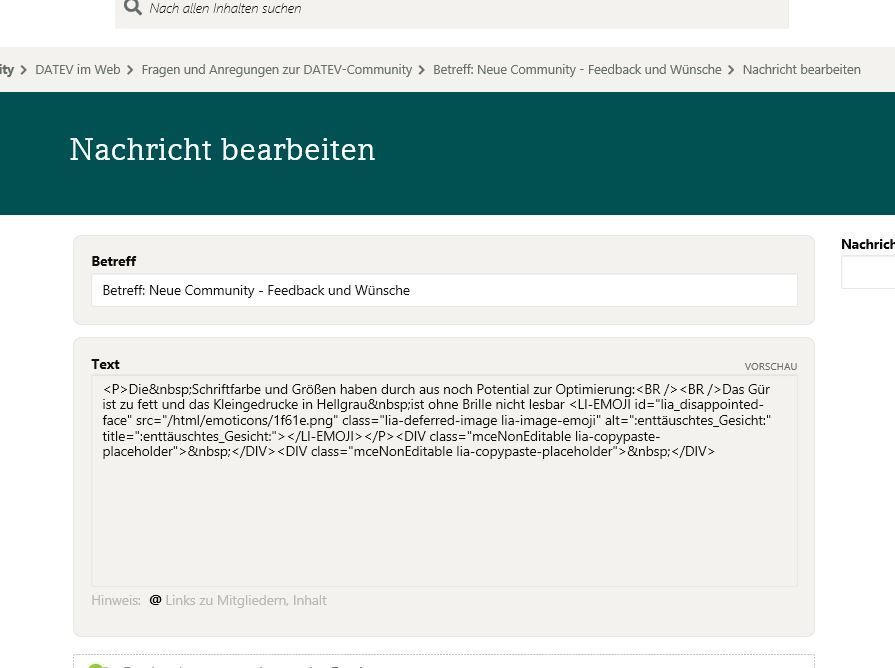This screenshot has height=668, width=895.
Task: Click inside the HTML message text area
Action: [x=444, y=520]
